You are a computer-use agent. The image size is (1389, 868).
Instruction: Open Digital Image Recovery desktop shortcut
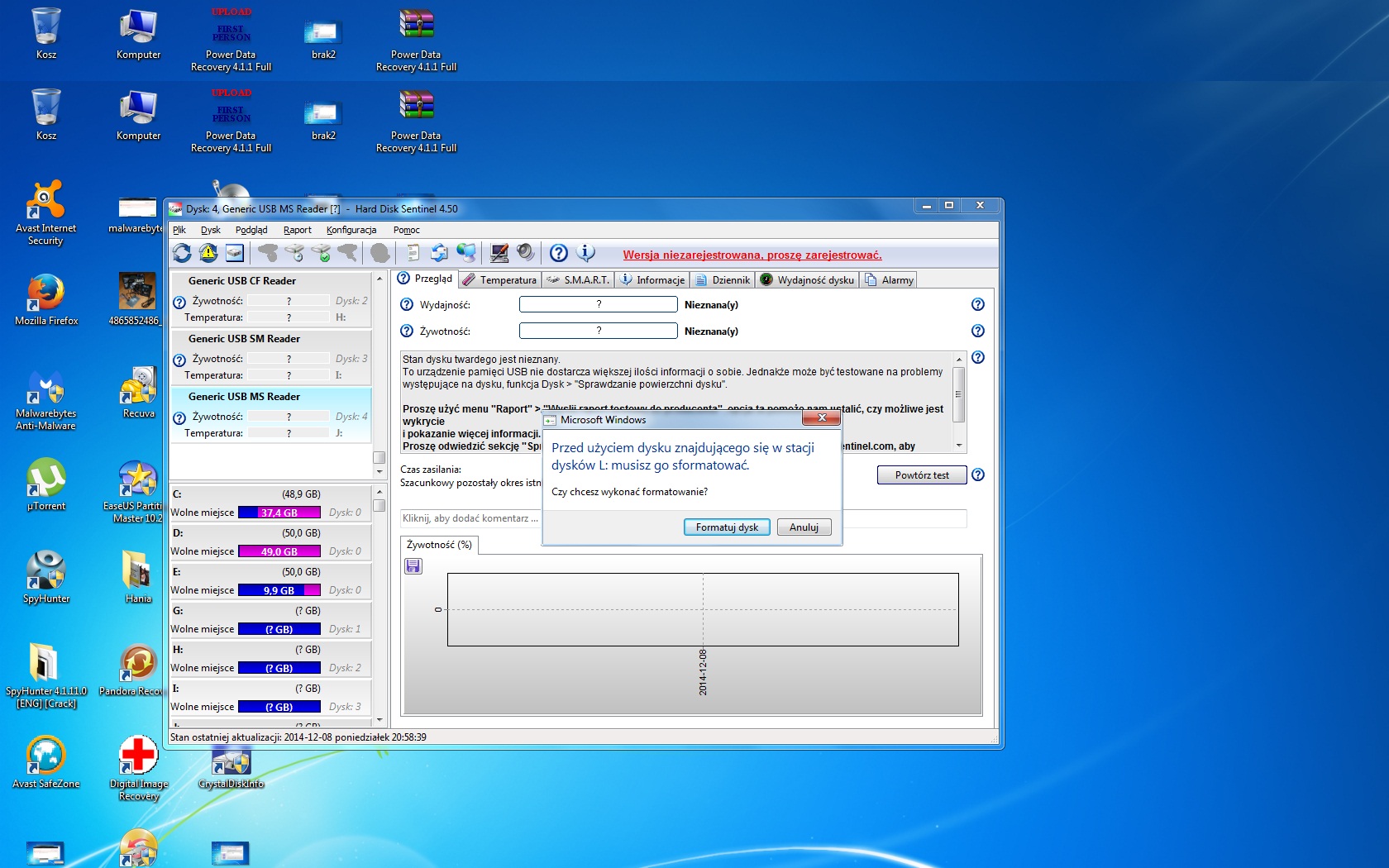138,769
